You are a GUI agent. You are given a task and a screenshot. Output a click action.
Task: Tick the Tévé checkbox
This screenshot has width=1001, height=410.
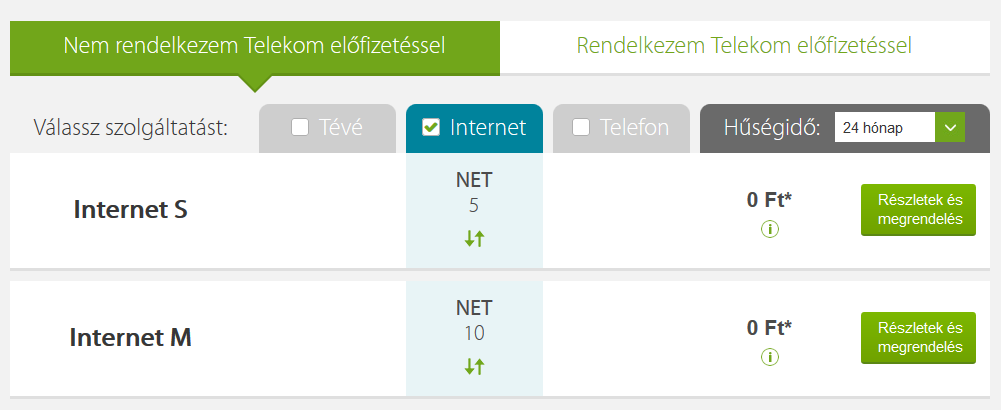coord(299,128)
